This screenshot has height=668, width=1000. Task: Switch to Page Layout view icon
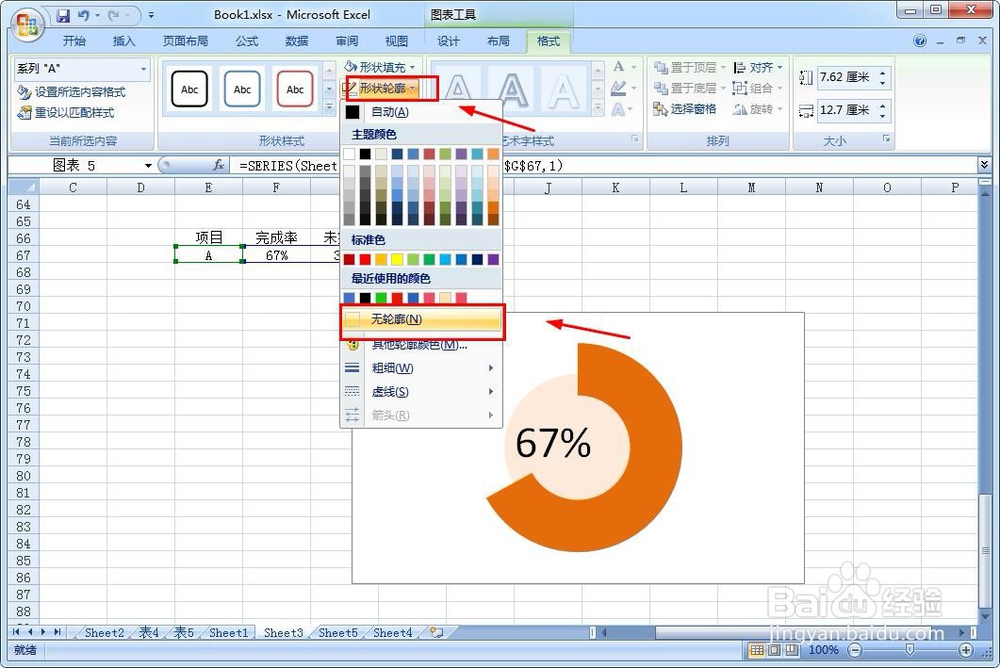(774, 650)
